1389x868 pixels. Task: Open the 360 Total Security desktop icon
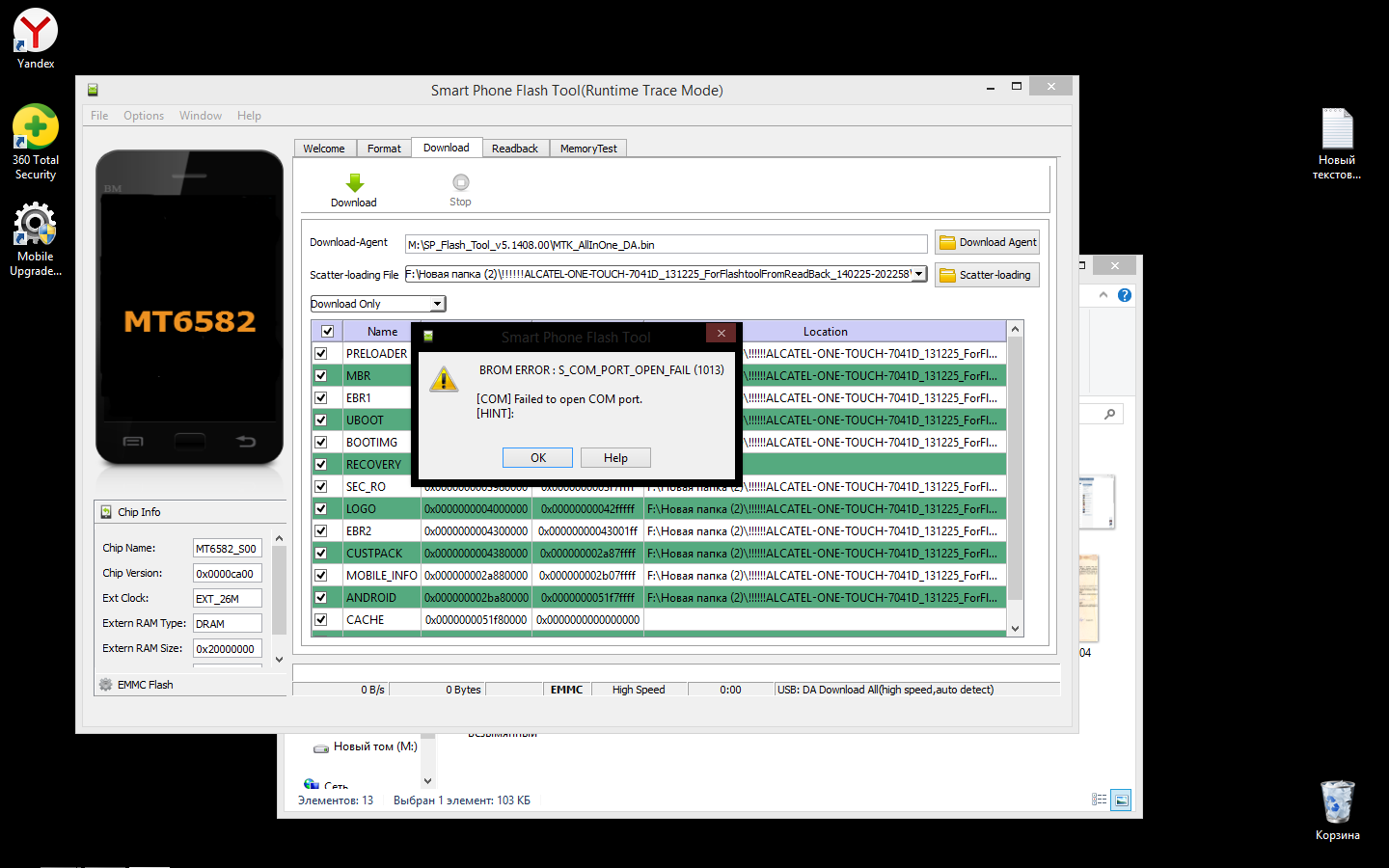pos(36,143)
